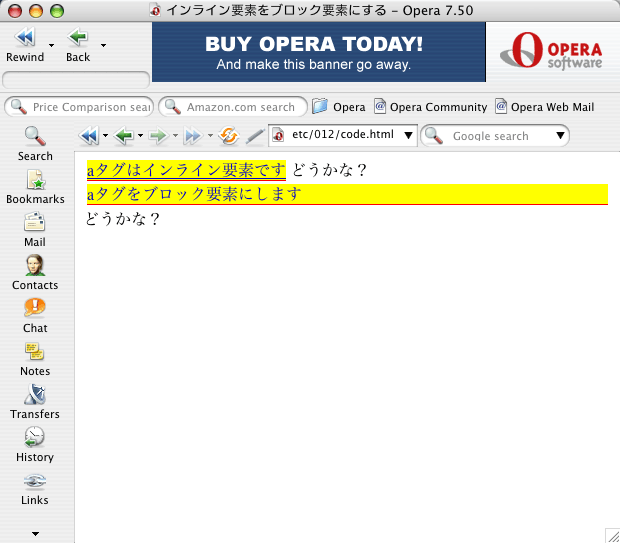The image size is (620, 543).
Task: Open back history dropdown in address toolbar
Action: click(x=140, y=136)
